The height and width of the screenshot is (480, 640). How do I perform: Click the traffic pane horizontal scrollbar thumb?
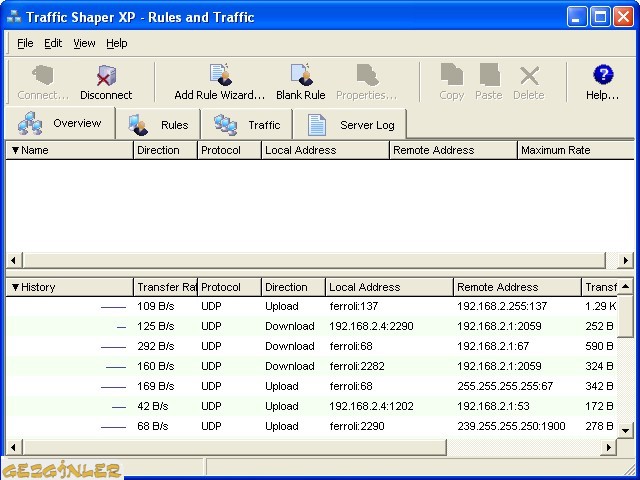(234, 447)
